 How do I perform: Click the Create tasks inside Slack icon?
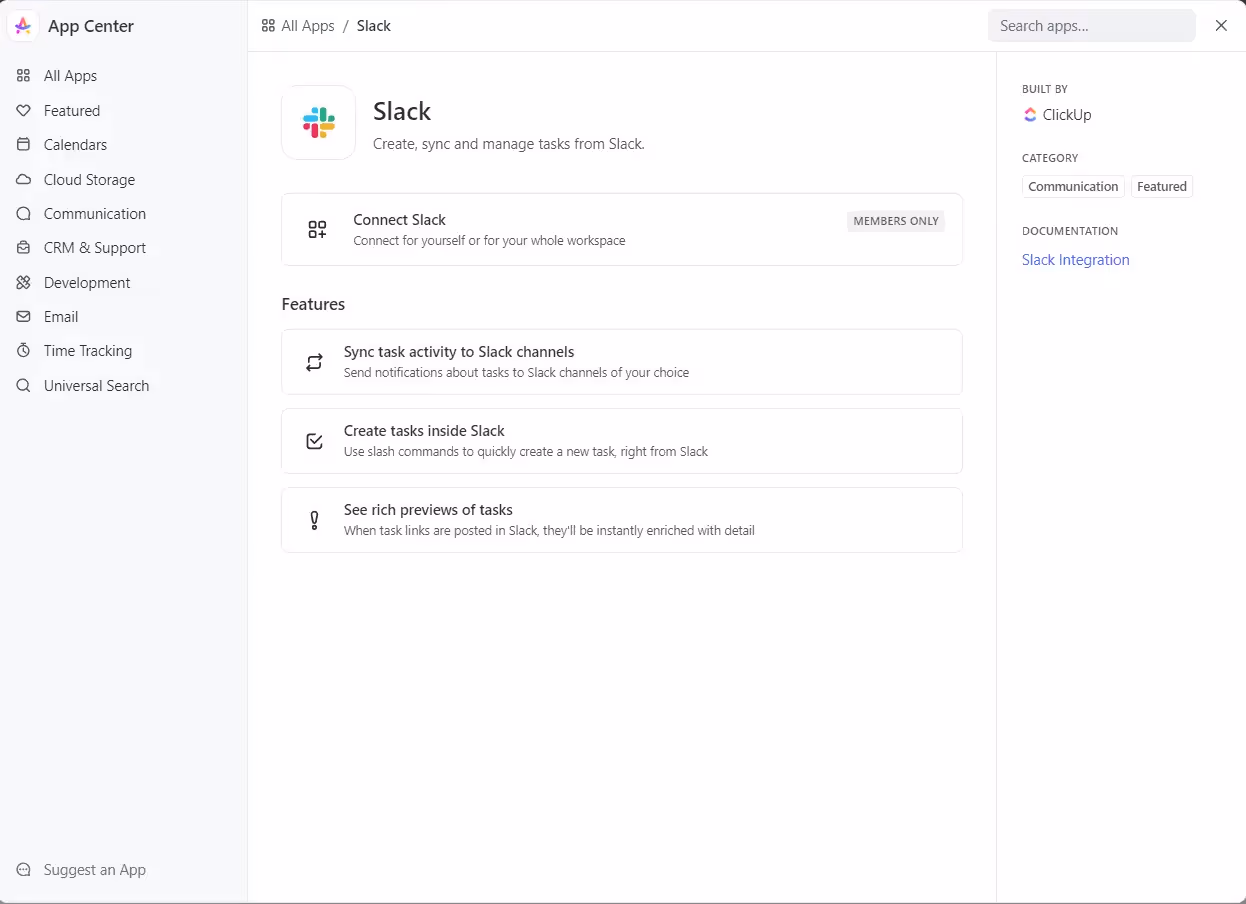314,440
